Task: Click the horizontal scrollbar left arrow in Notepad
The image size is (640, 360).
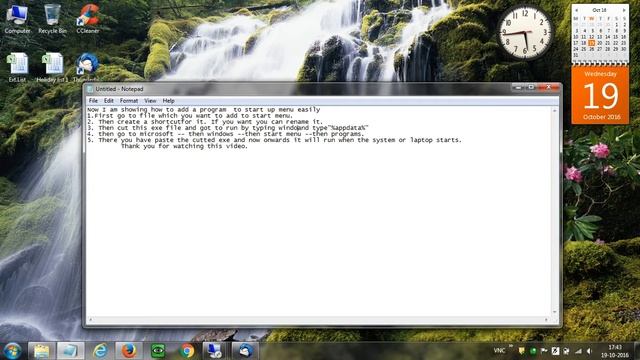Action: (90, 320)
